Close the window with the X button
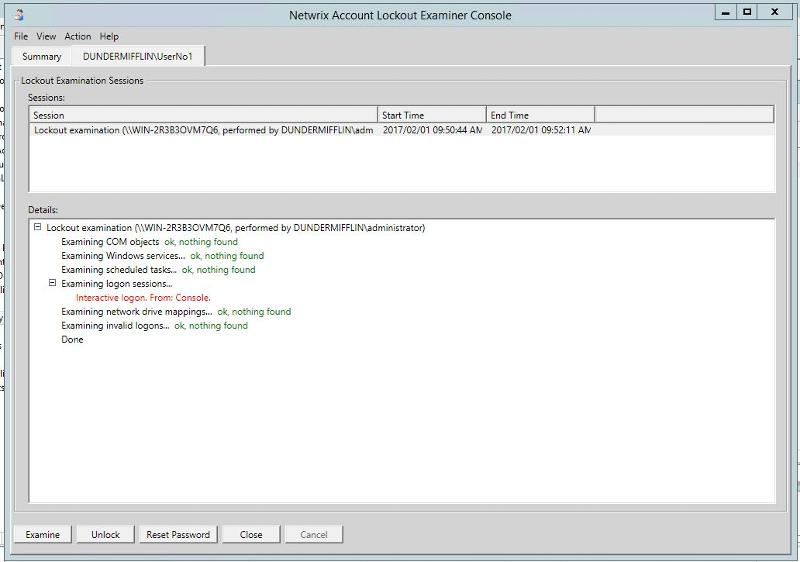 click(x=774, y=12)
